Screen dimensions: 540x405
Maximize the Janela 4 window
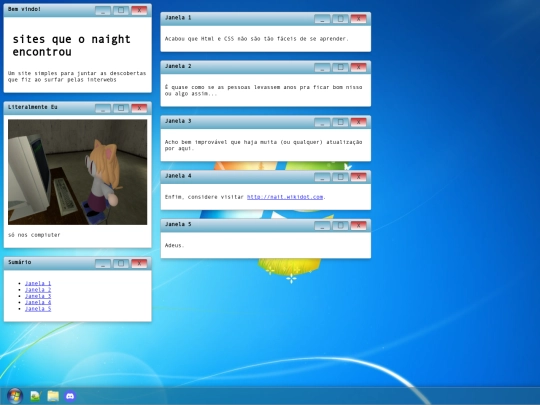(x=340, y=177)
